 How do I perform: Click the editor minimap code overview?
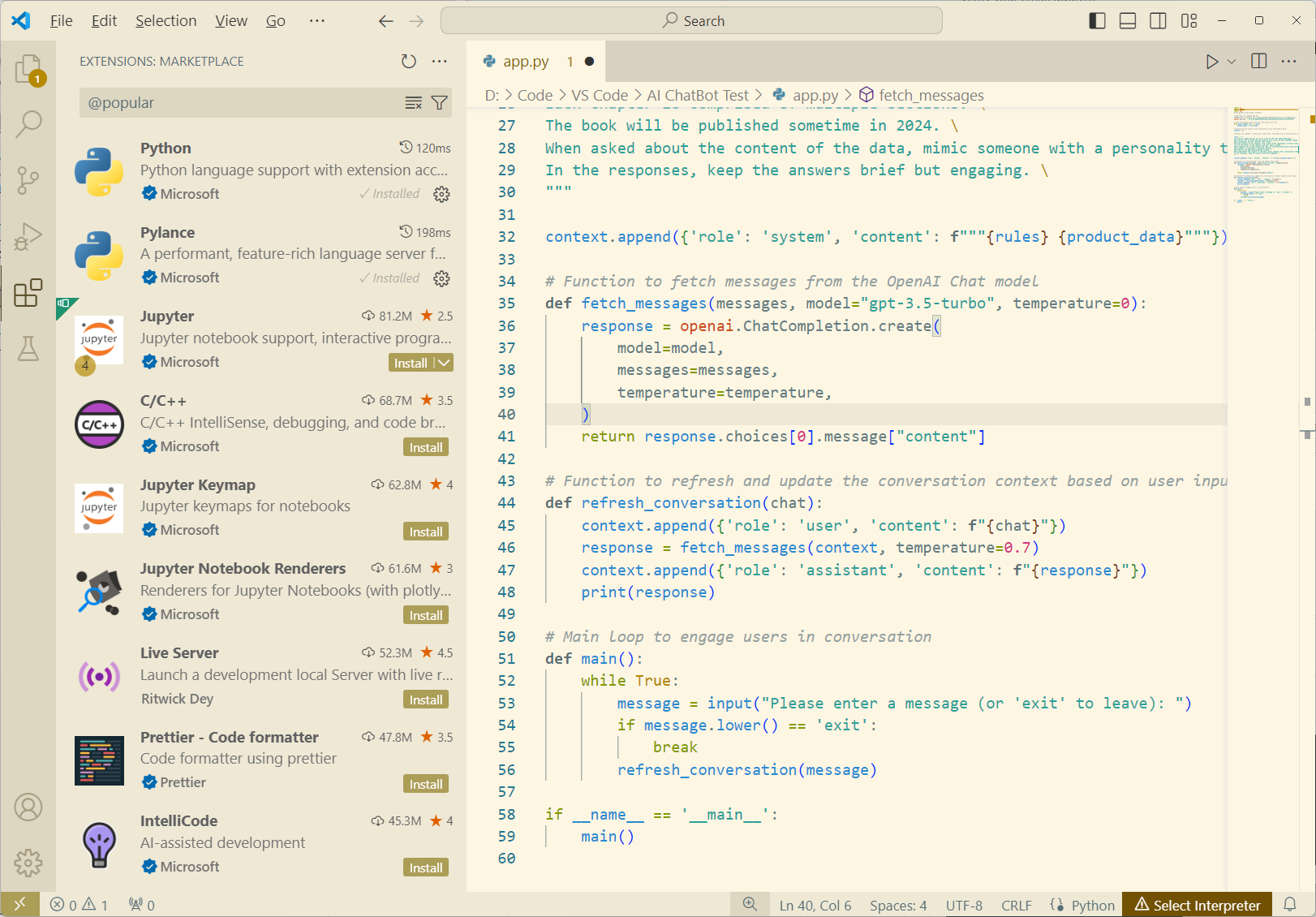click(1266, 154)
